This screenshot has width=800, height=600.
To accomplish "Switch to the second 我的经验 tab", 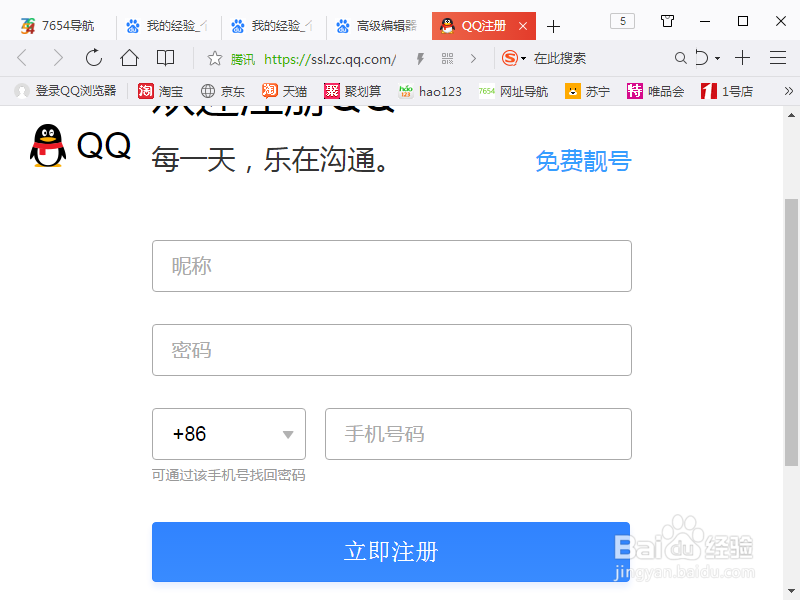I will pyautogui.click(x=274, y=26).
